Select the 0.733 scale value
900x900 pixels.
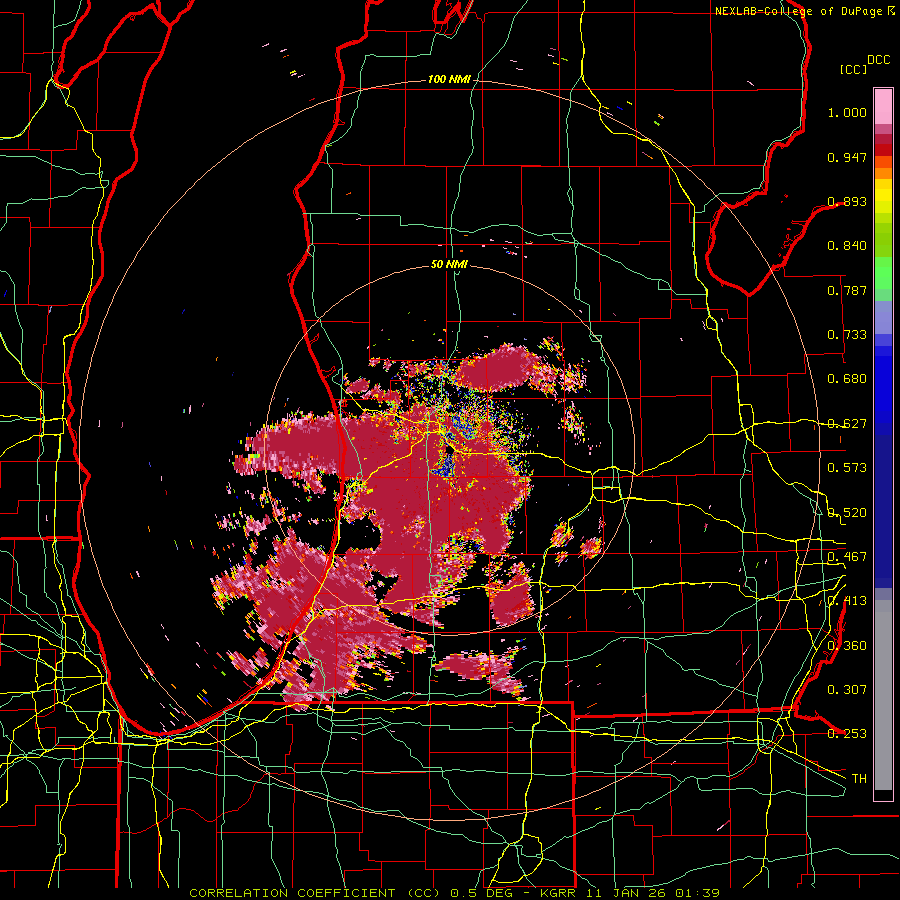pyautogui.click(x=847, y=335)
